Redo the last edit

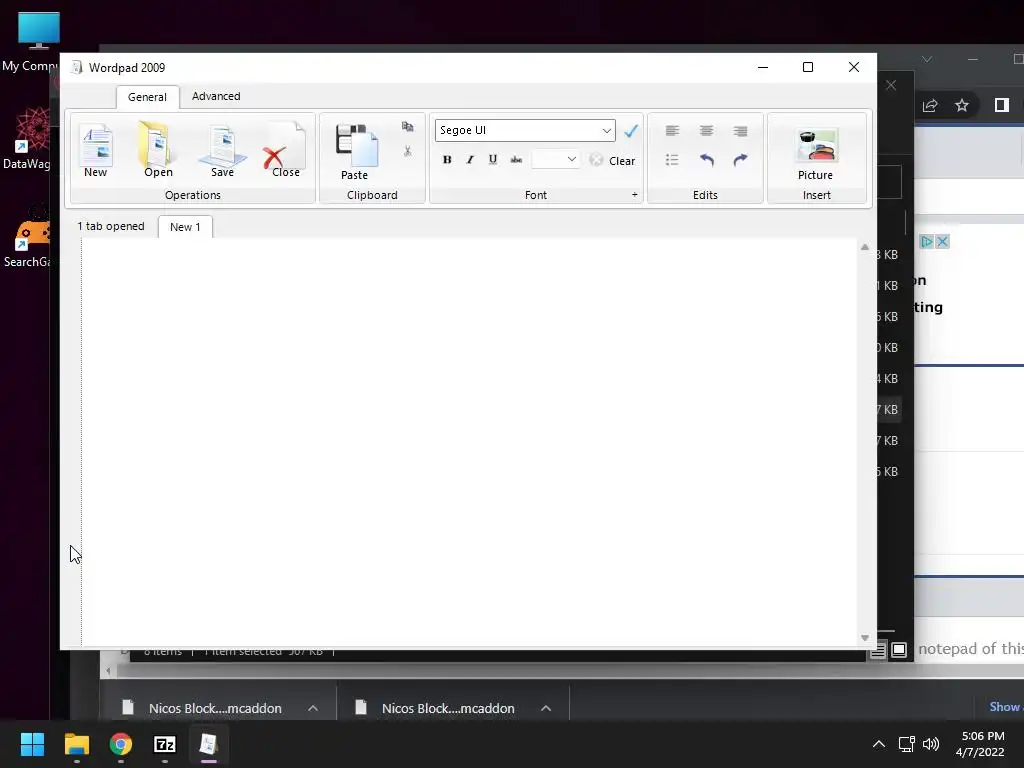pos(740,160)
